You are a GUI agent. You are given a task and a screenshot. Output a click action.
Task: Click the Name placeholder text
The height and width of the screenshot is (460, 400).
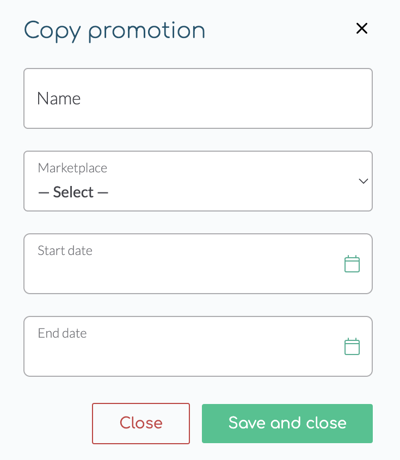click(59, 99)
